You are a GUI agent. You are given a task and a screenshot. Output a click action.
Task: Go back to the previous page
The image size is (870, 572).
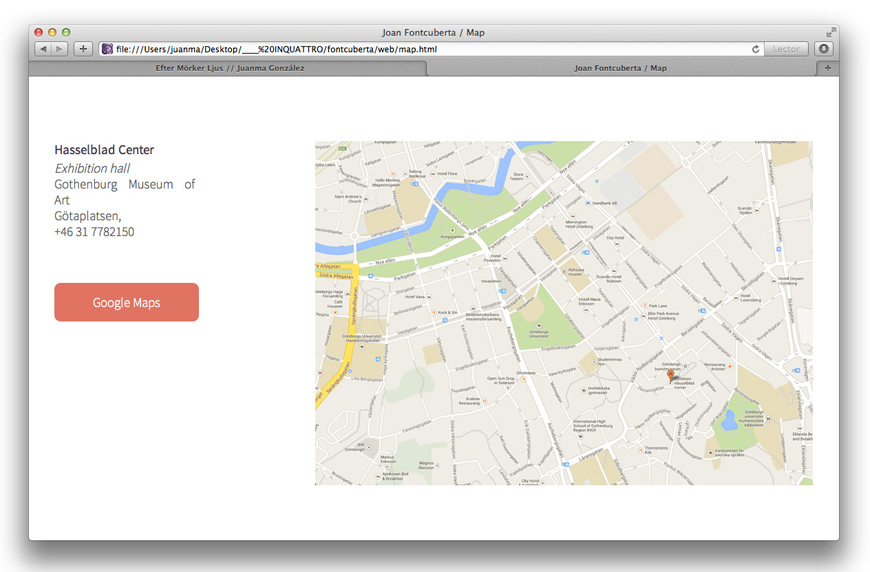coord(43,48)
